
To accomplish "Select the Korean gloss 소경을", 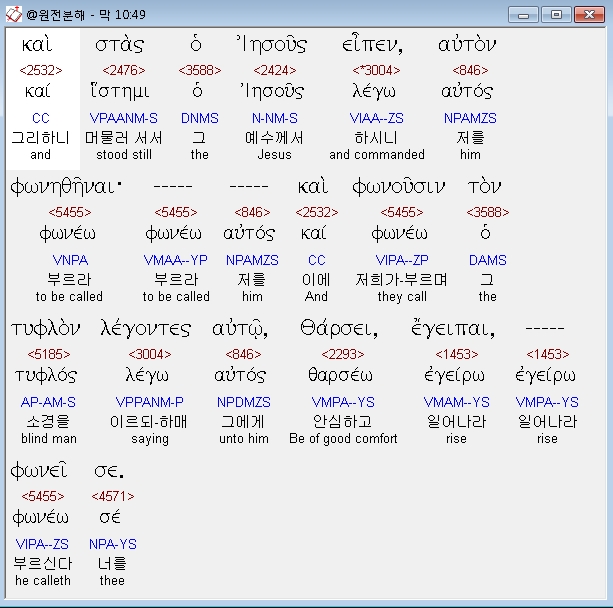I will pos(48,421).
